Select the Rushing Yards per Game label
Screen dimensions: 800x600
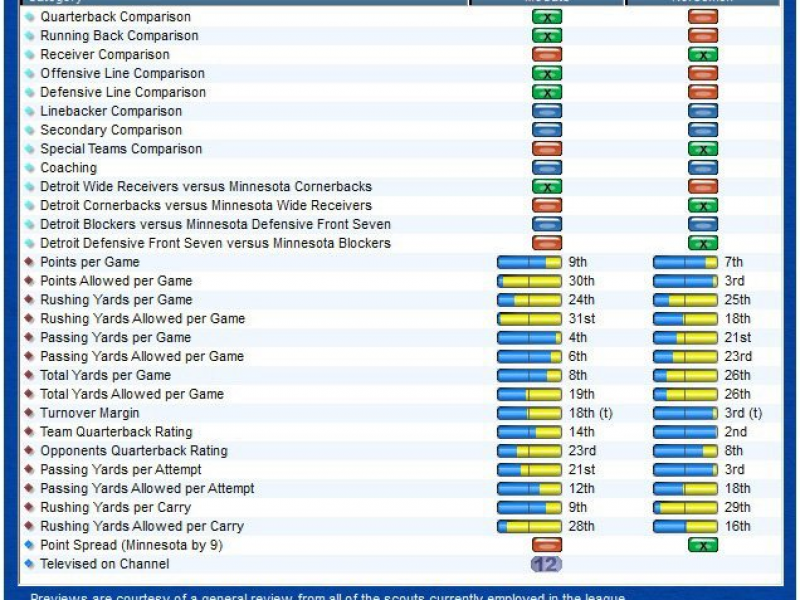[x=116, y=300]
